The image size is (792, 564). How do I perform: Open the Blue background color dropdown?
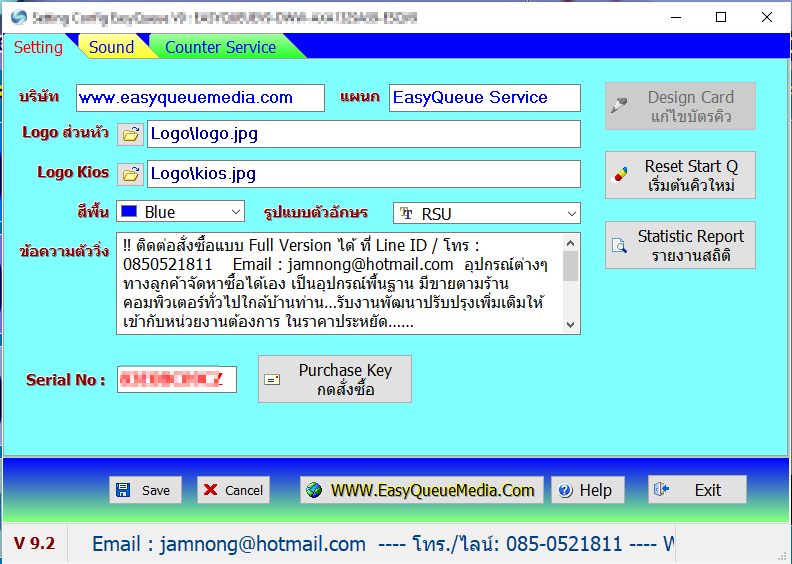pos(180,211)
